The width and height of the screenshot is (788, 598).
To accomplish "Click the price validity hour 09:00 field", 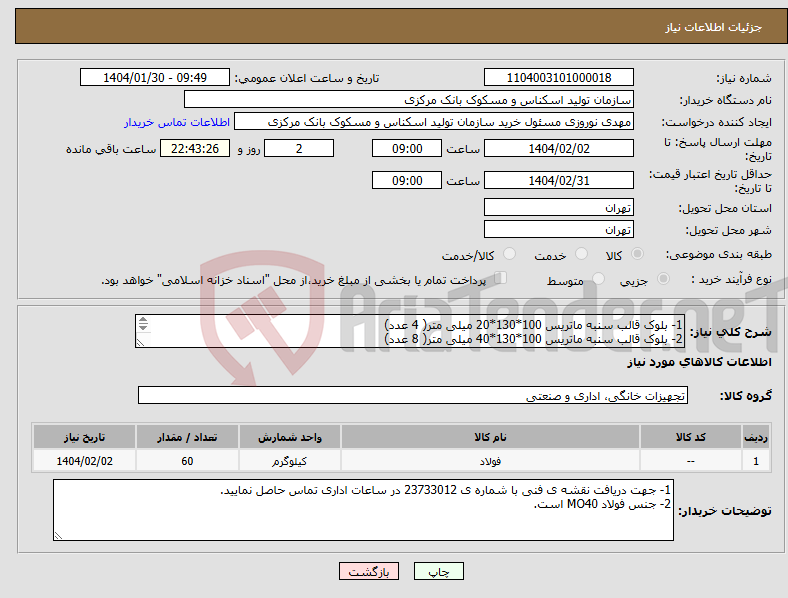I will tap(407, 180).
